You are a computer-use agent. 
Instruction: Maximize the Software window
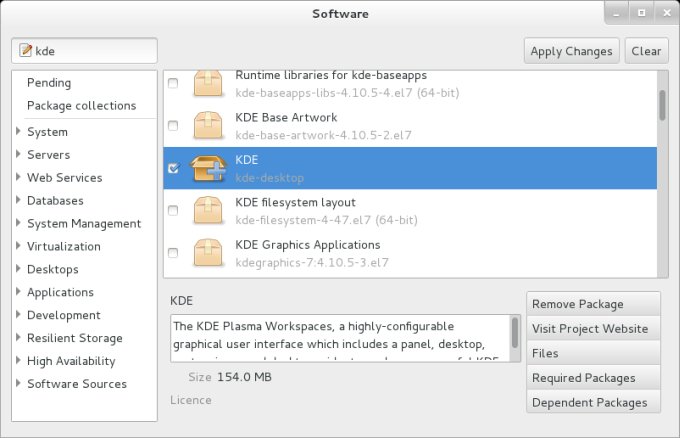pyautogui.click(x=641, y=13)
